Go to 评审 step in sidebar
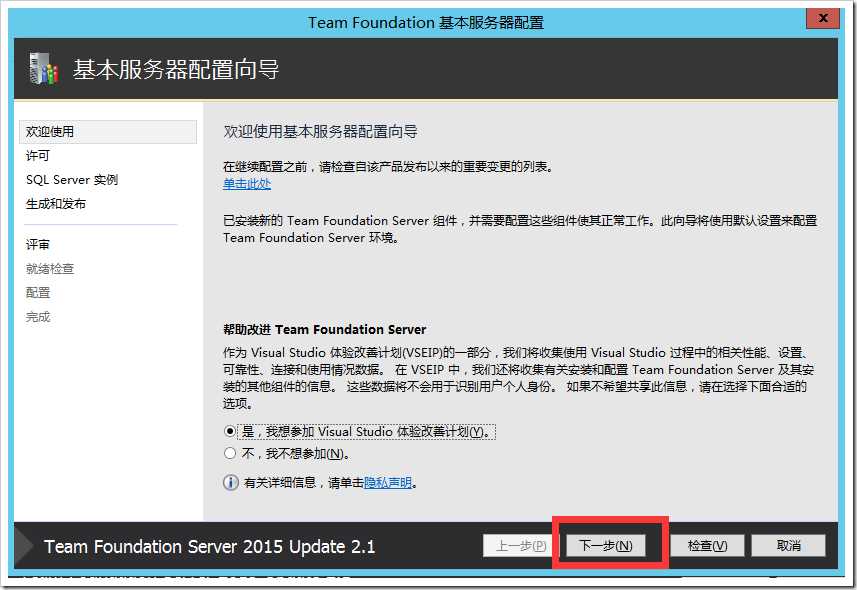 (38, 244)
